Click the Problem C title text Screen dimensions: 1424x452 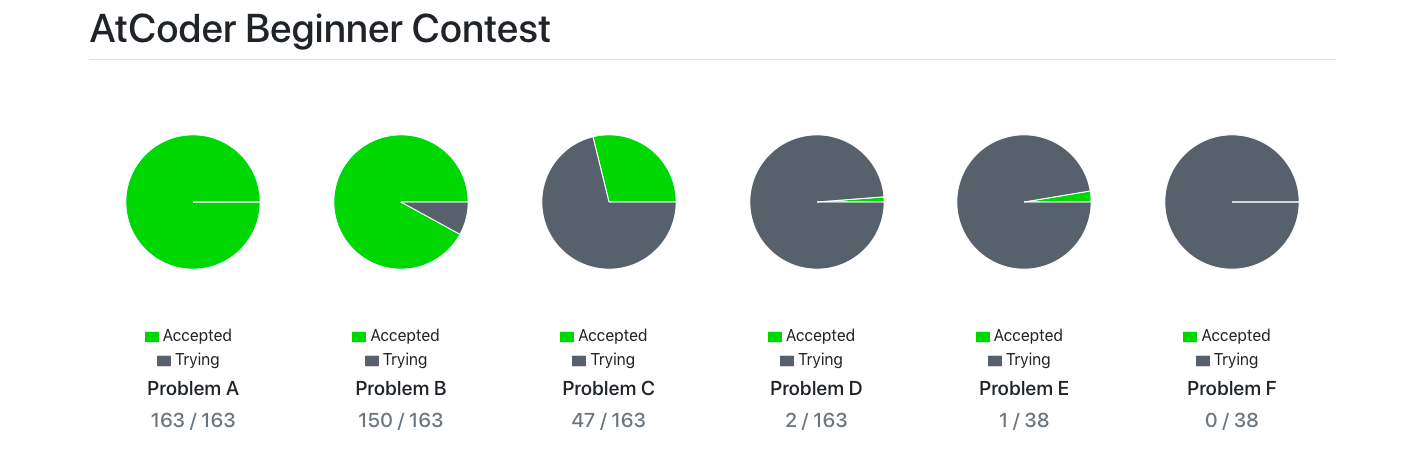[x=609, y=389]
